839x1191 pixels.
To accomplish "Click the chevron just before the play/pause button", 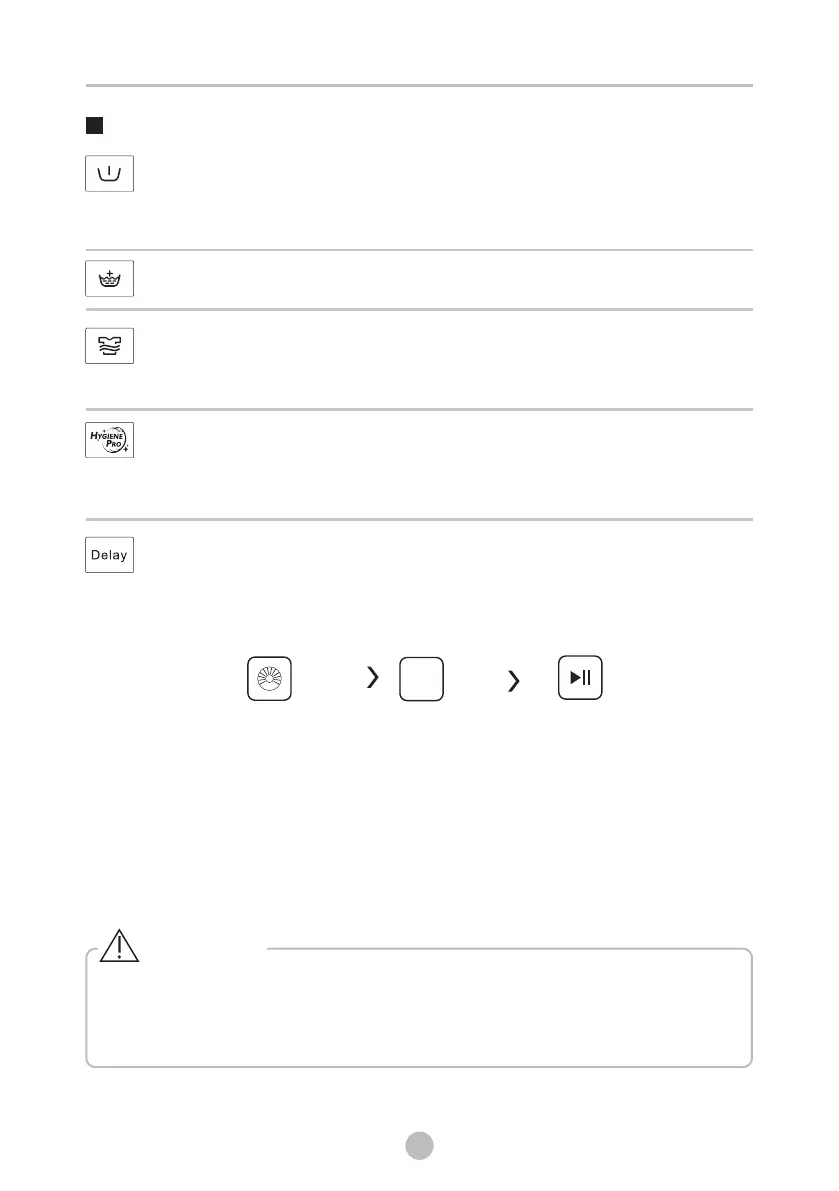I will tap(514, 681).
